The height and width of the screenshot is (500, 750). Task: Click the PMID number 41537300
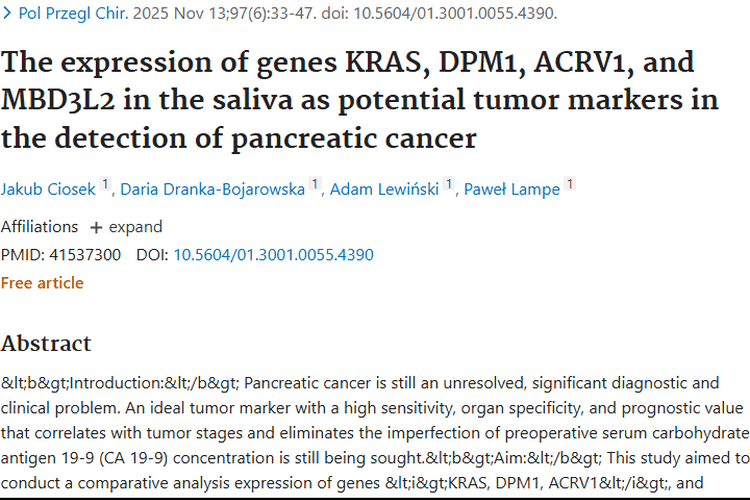[84, 255]
